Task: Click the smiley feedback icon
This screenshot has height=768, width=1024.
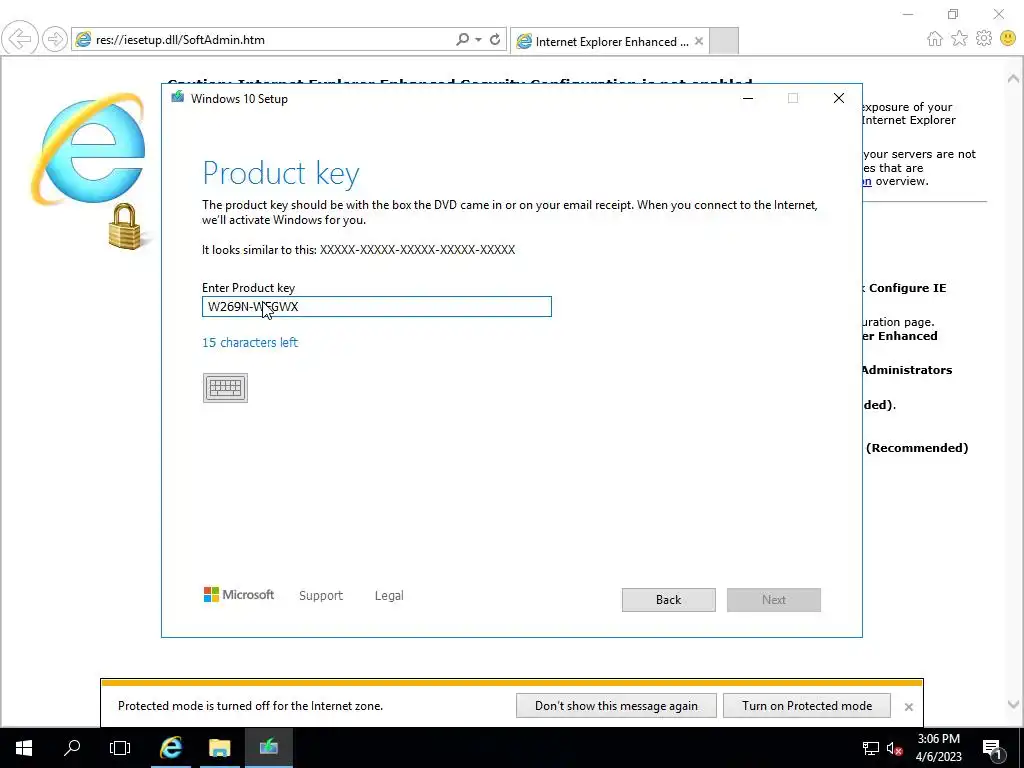Action: click(x=1008, y=39)
